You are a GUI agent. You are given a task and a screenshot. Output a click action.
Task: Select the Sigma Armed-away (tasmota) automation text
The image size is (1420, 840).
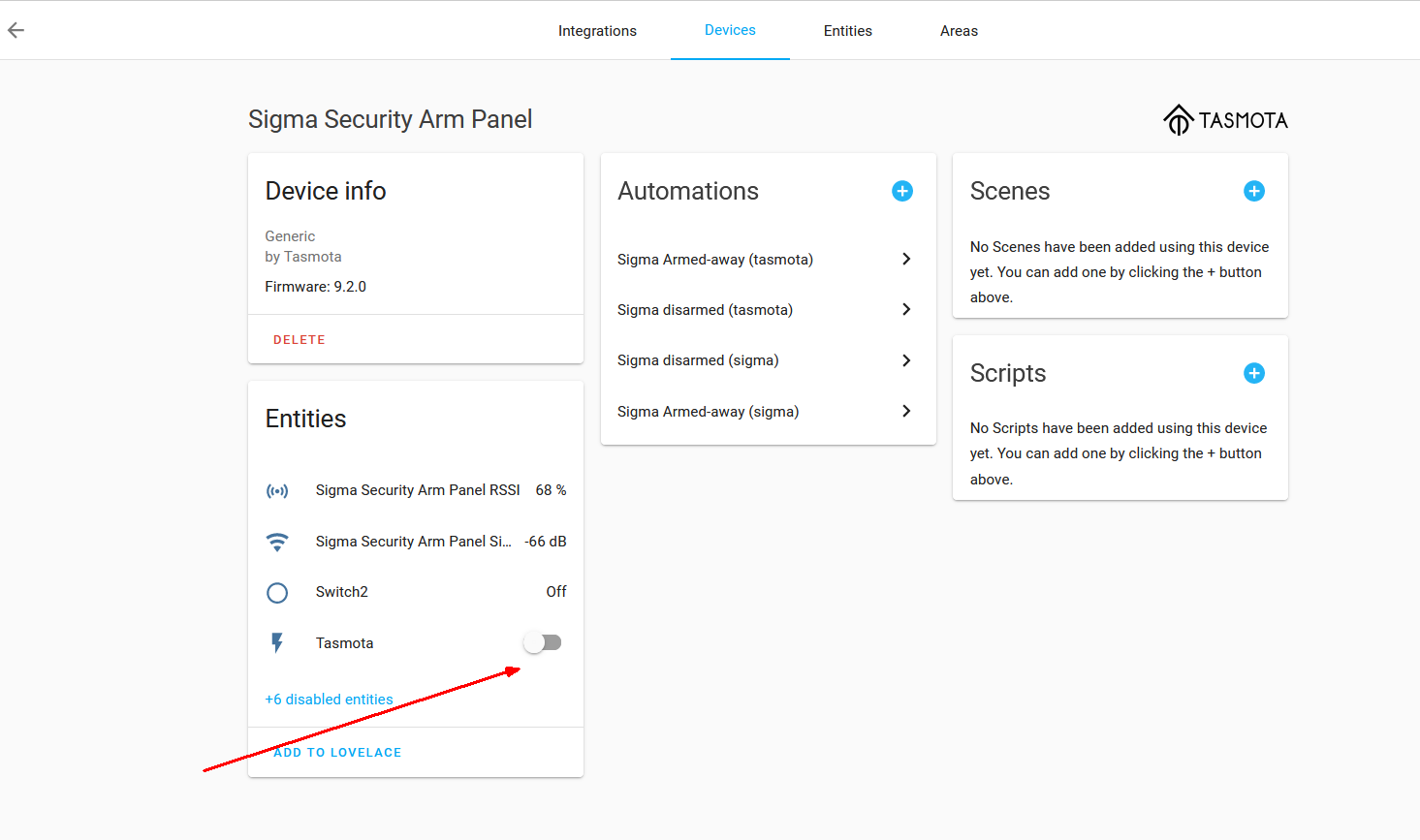[x=715, y=260]
